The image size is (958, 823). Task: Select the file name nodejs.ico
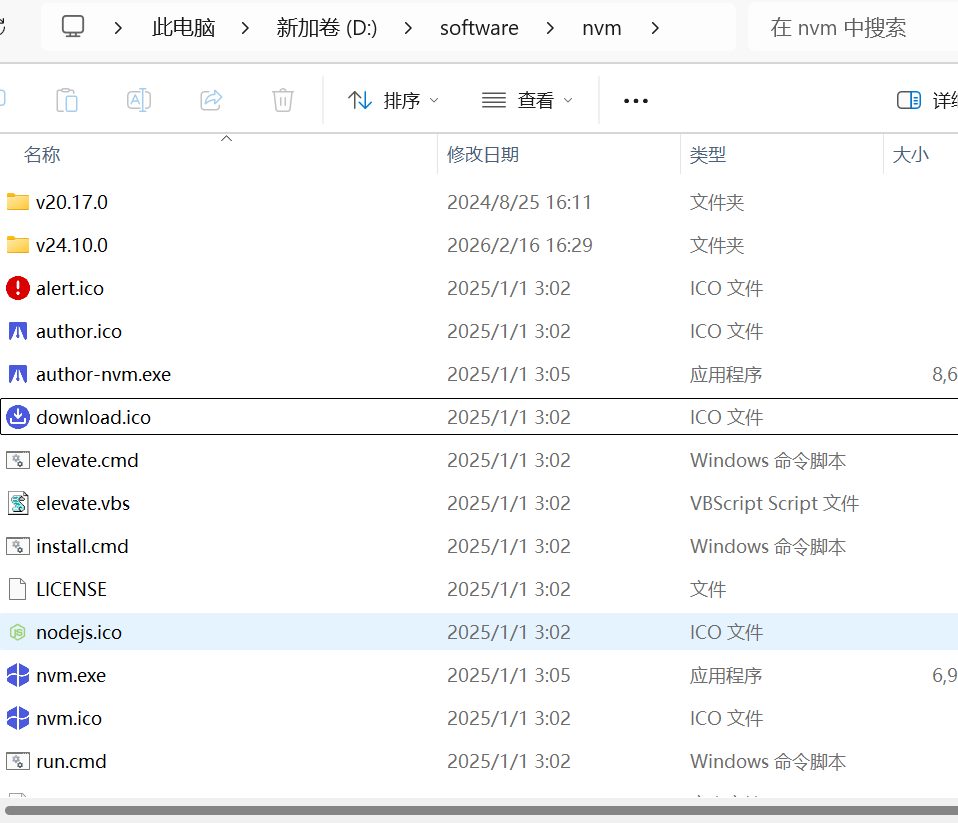coord(79,632)
